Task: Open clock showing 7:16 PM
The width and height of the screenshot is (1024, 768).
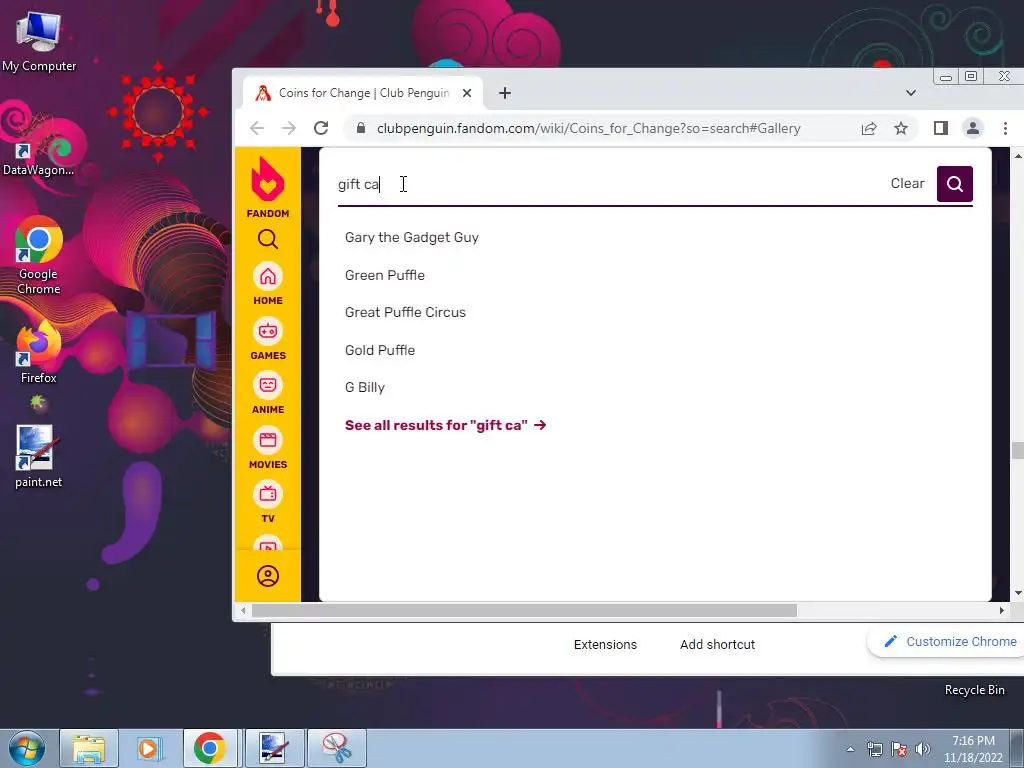Action: coord(973,749)
